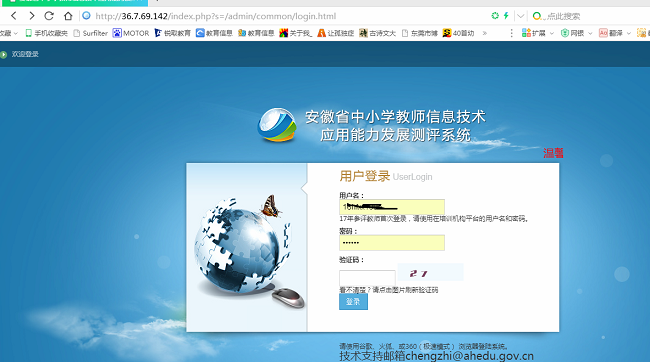650x362 pixels.
Task: Open the browser home page icon
Action: 68,16
